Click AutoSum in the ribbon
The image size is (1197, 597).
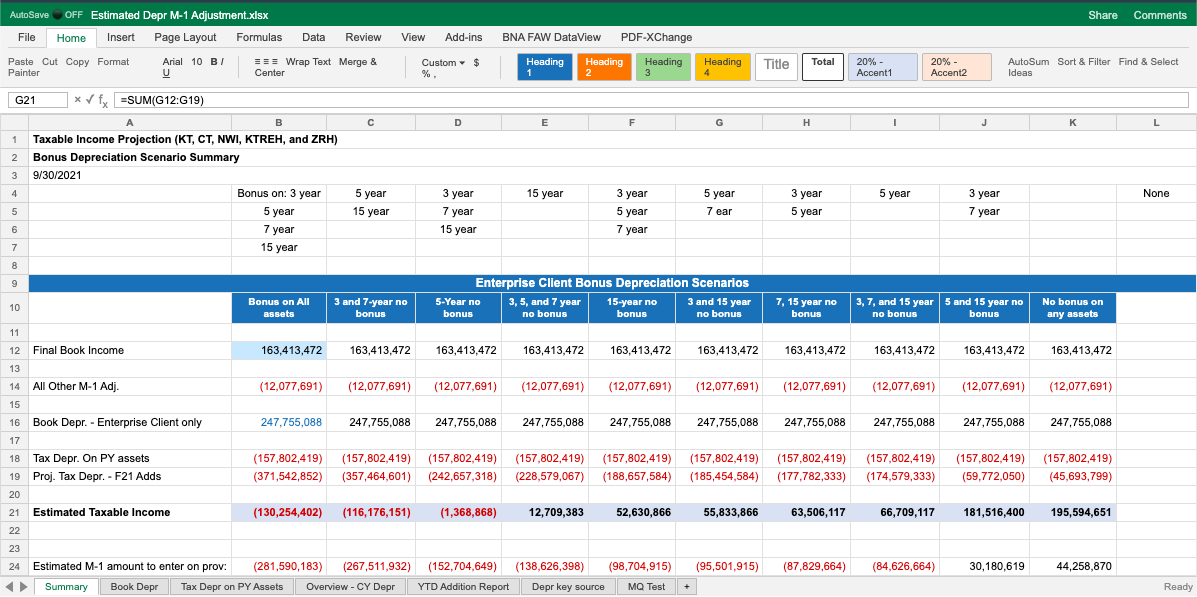[1028, 62]
